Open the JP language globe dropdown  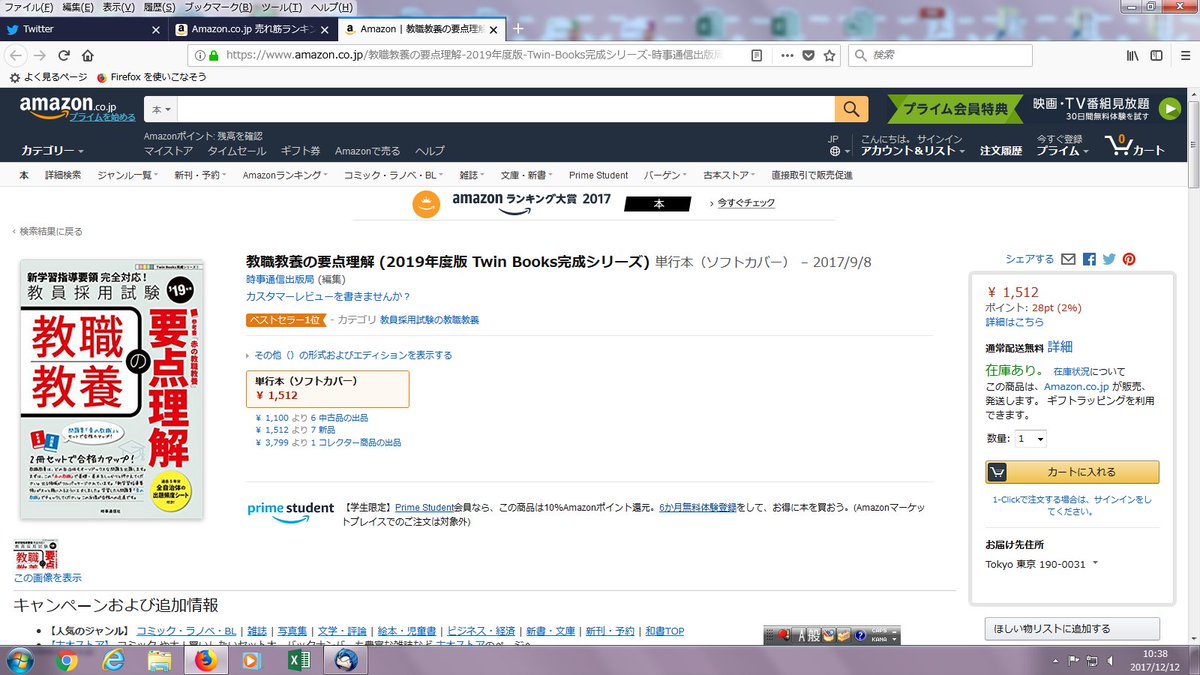pos(838,146)
